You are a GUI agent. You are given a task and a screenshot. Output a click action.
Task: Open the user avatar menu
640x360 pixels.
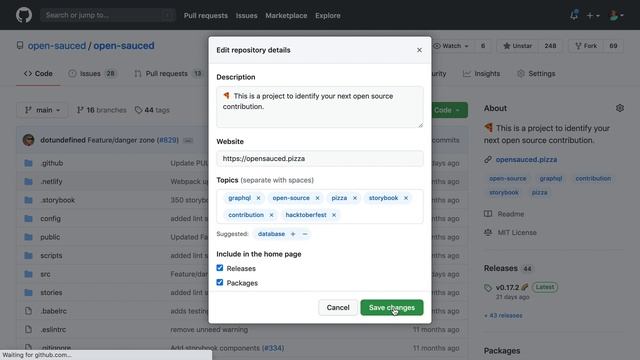(616, 16)
